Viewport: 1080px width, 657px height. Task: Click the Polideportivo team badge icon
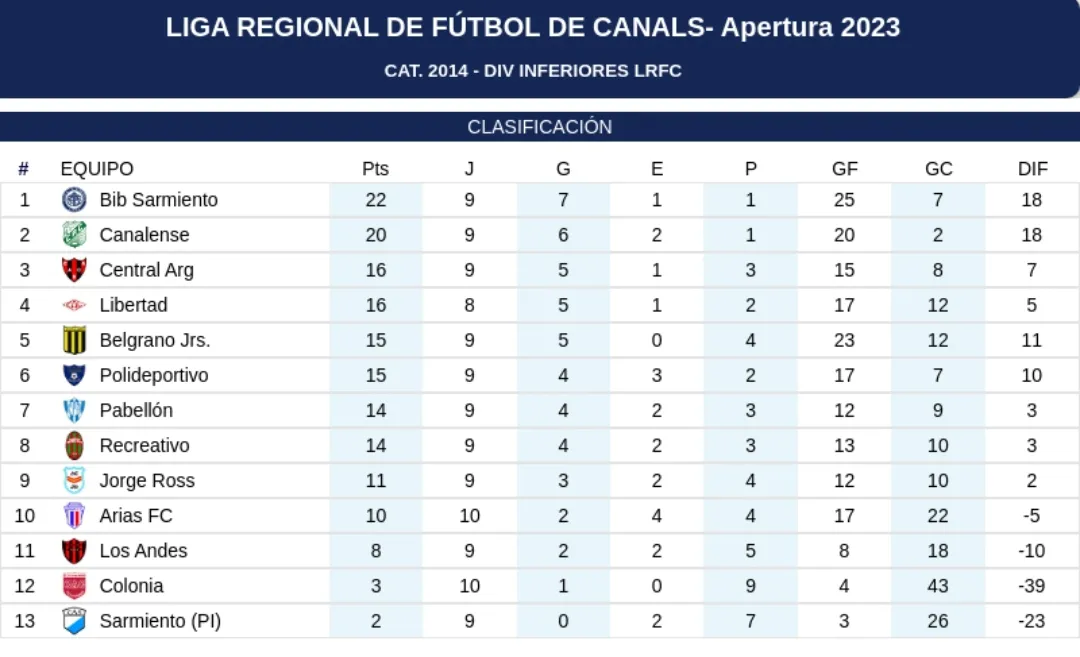tap(74, 375)
